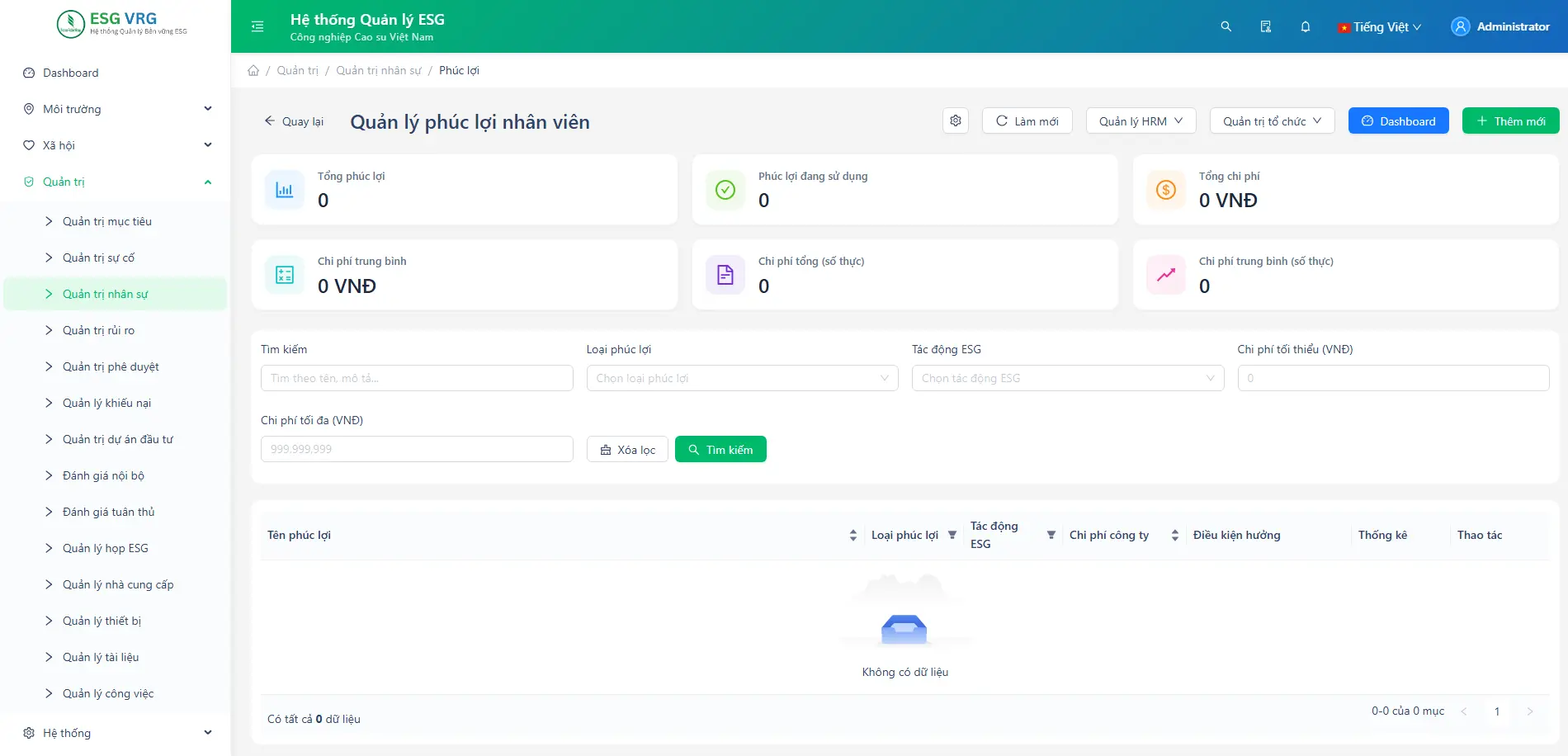Click the Xóa lọc clear filter button
The height and width of the screenshot is (756, 1568).
click(627, 449)
